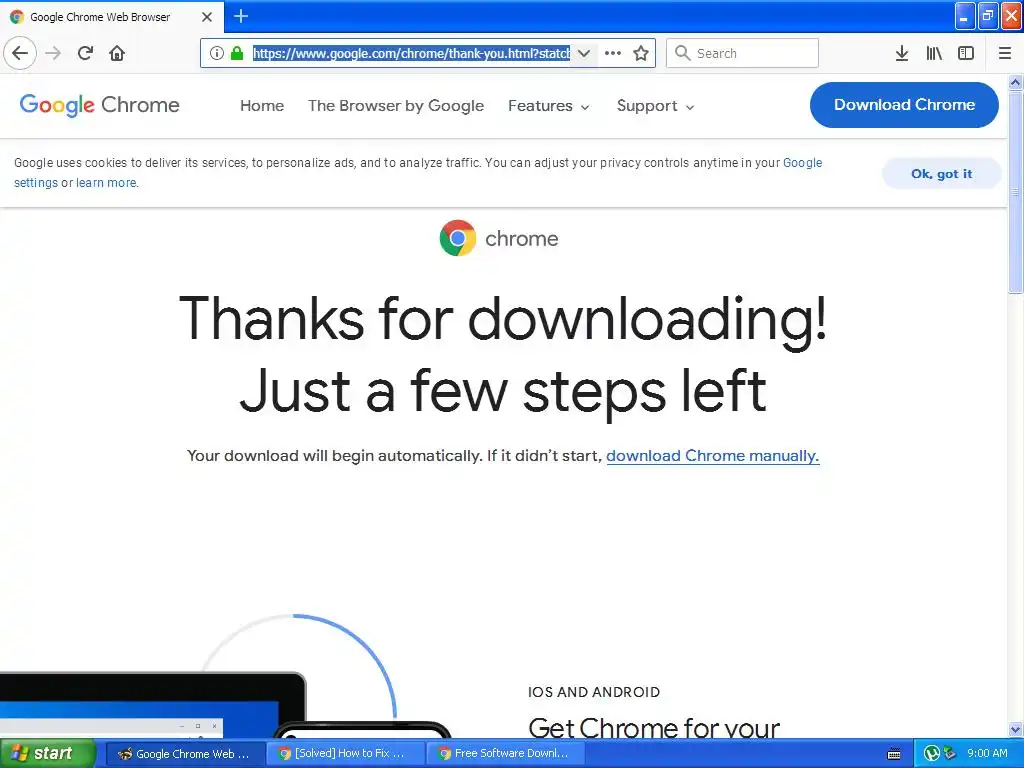Click the green secure connection padlock

[x=236, y=53]
